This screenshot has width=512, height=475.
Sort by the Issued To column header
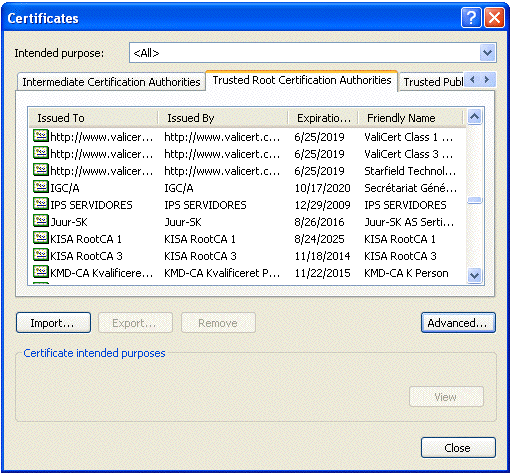pos(93,118)
